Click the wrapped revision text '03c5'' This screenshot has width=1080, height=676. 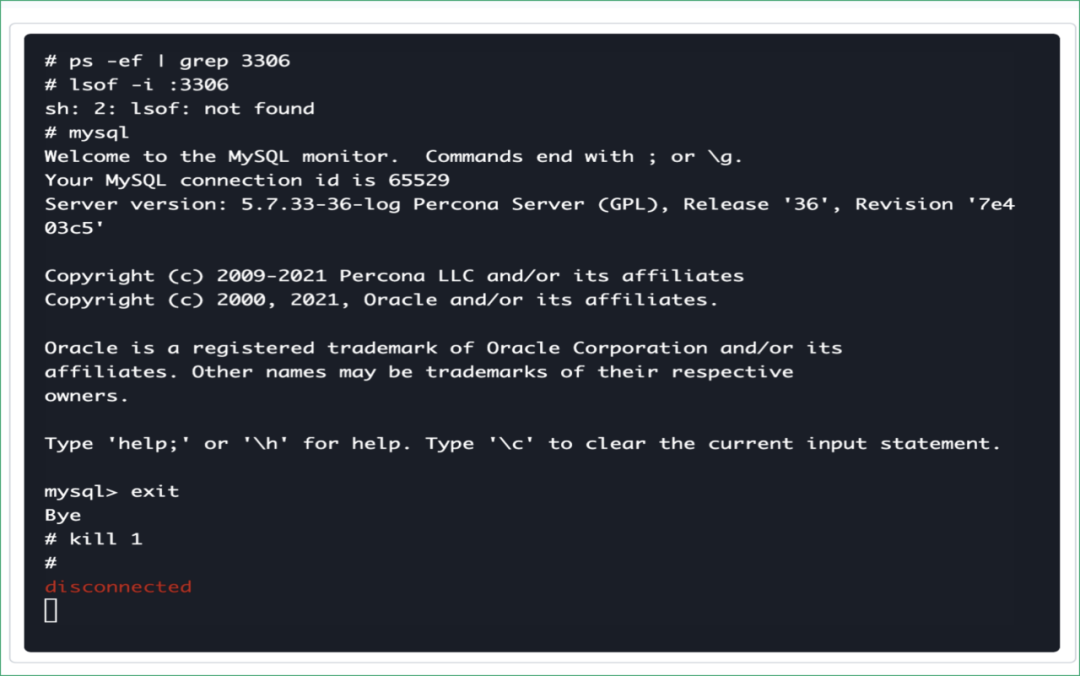coord(74,228)
